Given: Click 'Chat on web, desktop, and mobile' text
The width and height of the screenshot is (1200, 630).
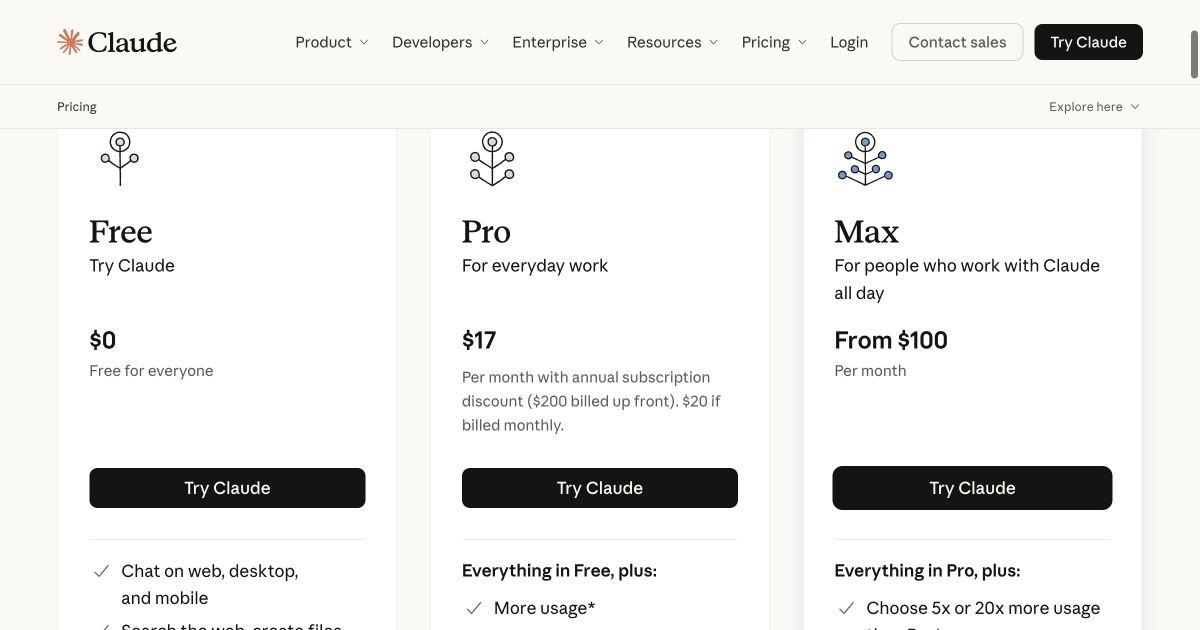Looking at the screenshot, I should 210,585.
